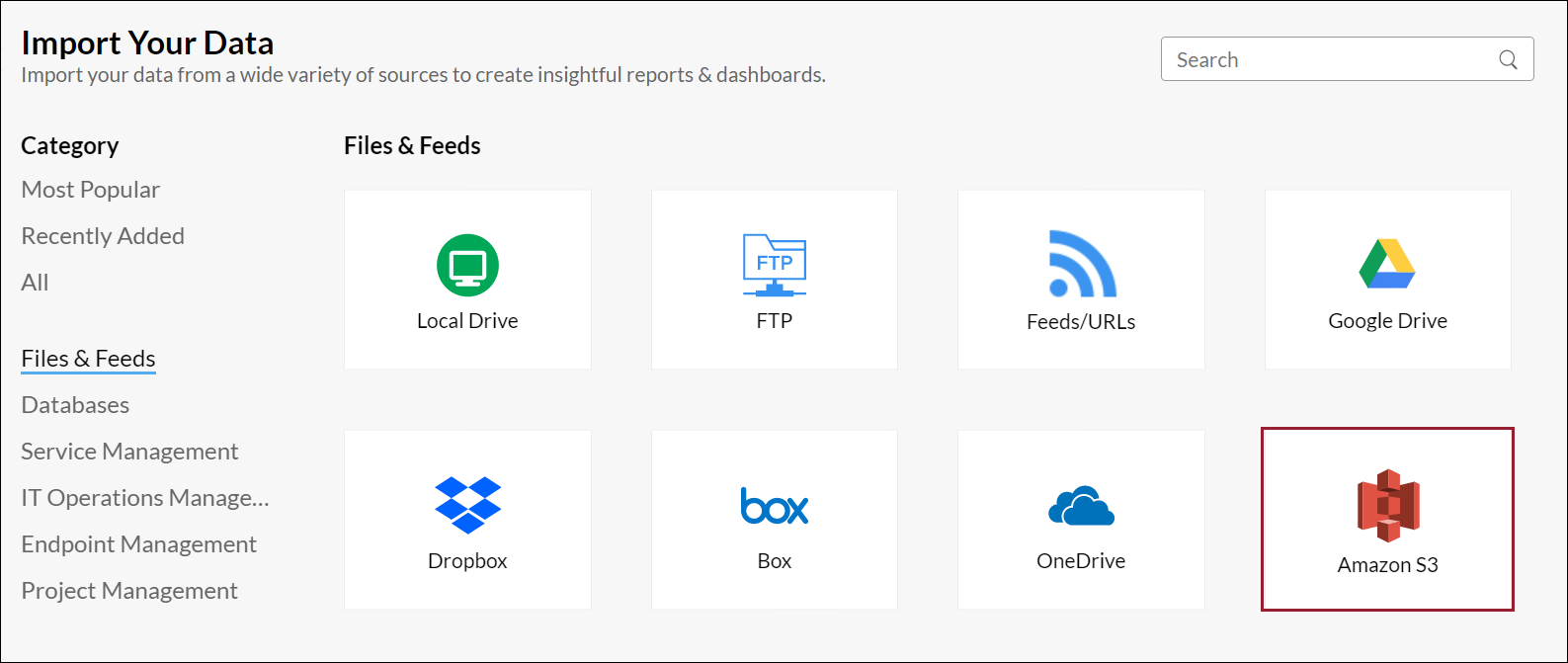Click the "Files & Feeds" section heading above tiles
The height and width of the screenshot is (663, 1568).
(412, 145)
